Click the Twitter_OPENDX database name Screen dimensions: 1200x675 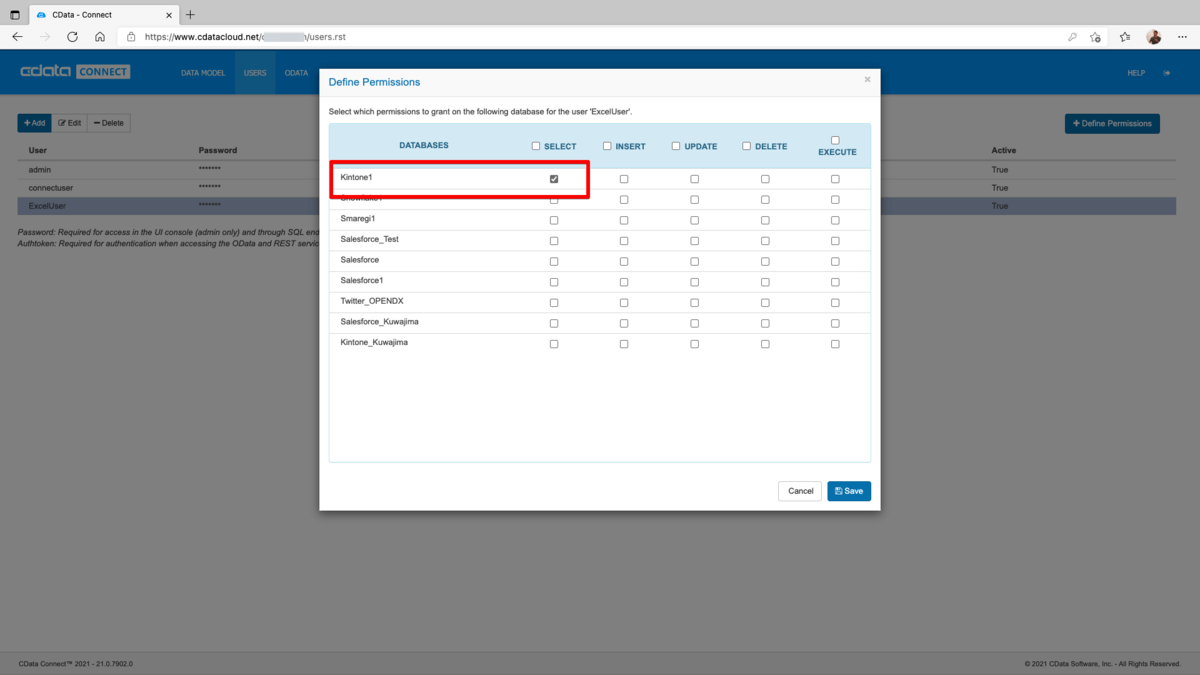click(x=372, y=301)
